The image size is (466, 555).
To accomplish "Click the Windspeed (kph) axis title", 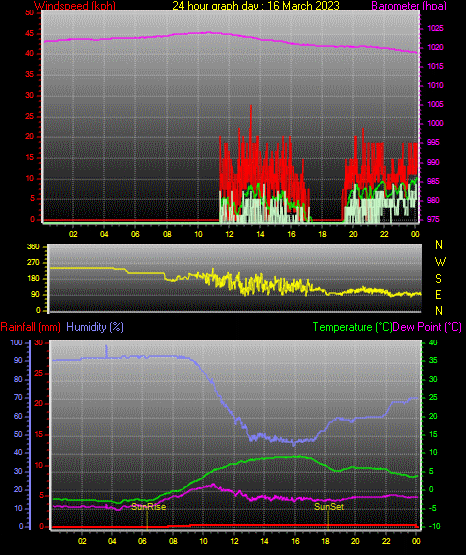I will pyautogui.click(x=75, y=6).
